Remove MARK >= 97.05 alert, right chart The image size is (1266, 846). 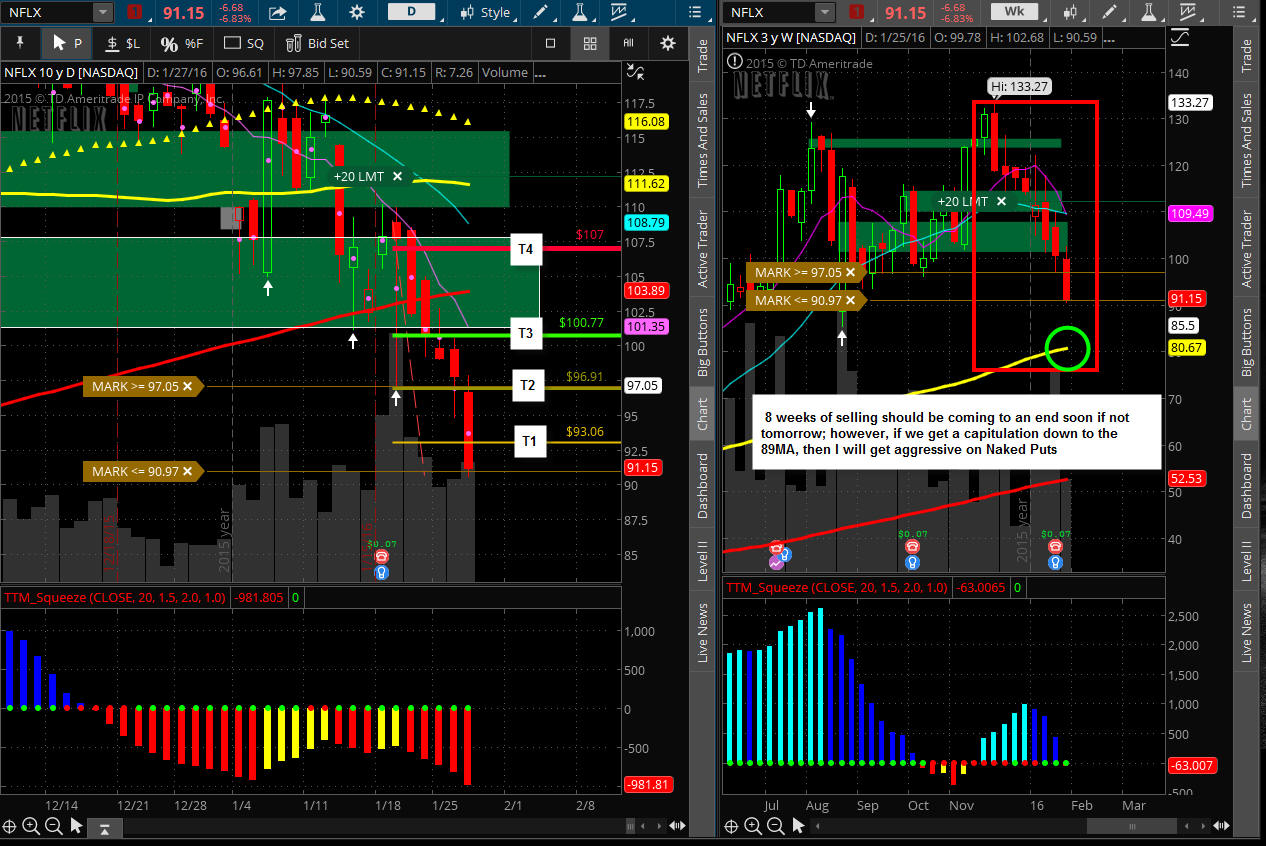(851, 271)
